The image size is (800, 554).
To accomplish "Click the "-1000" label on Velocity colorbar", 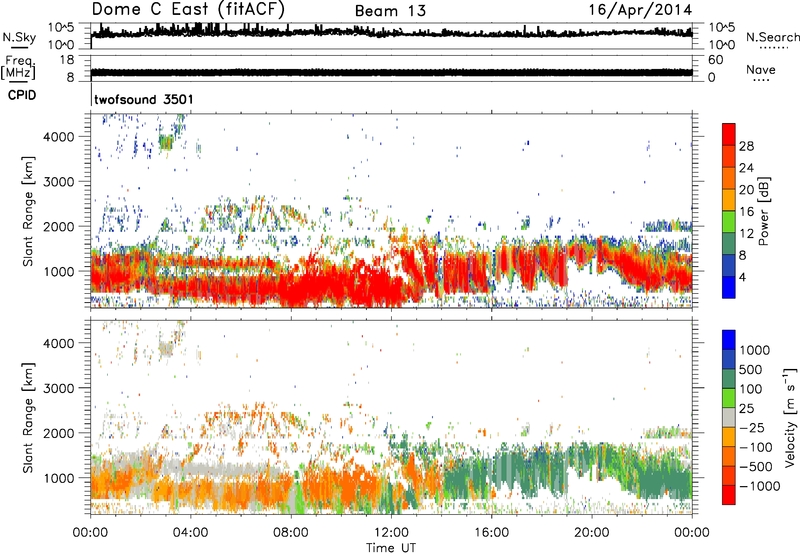I will pyautogui.click(x=759, y=486).
